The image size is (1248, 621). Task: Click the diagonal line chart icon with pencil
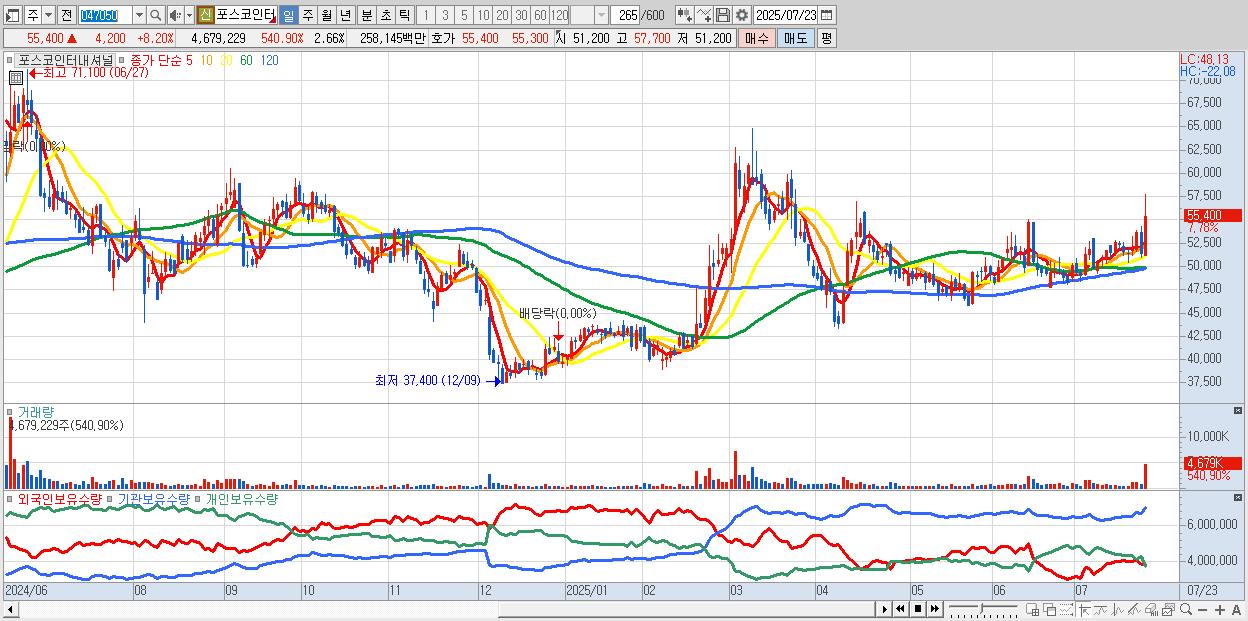1134,608
